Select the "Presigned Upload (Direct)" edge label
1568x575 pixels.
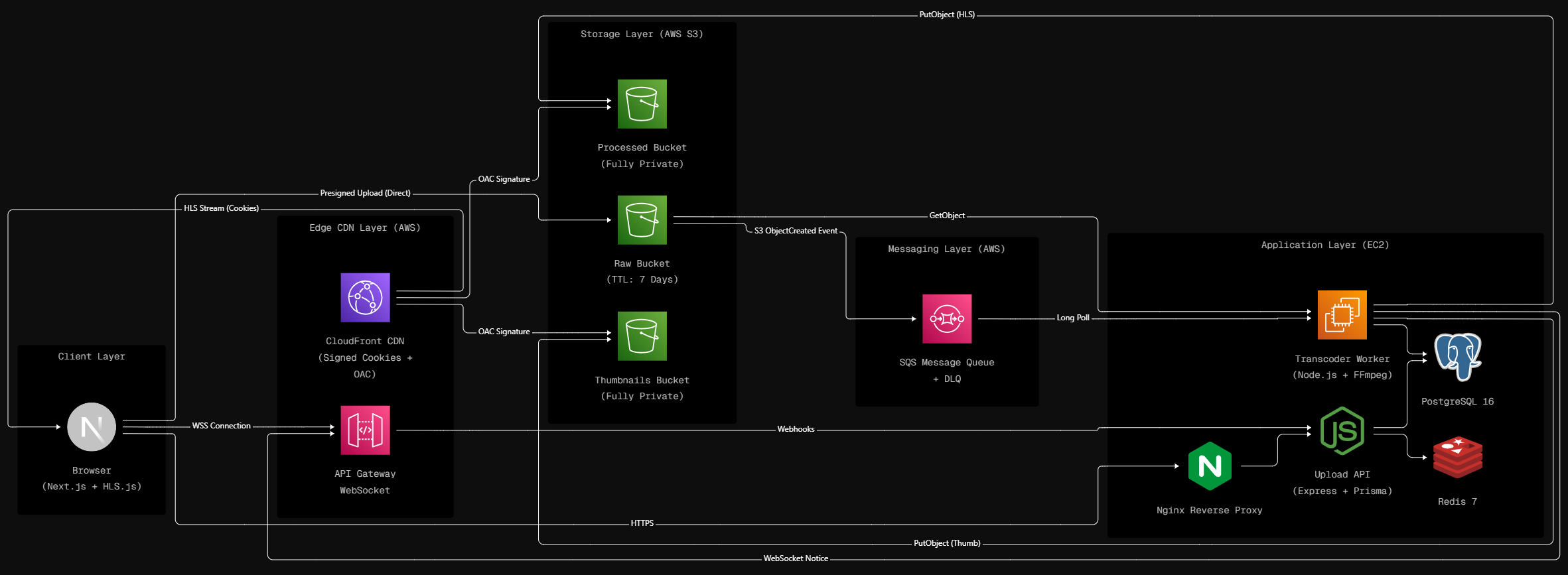tap(366, 193)
